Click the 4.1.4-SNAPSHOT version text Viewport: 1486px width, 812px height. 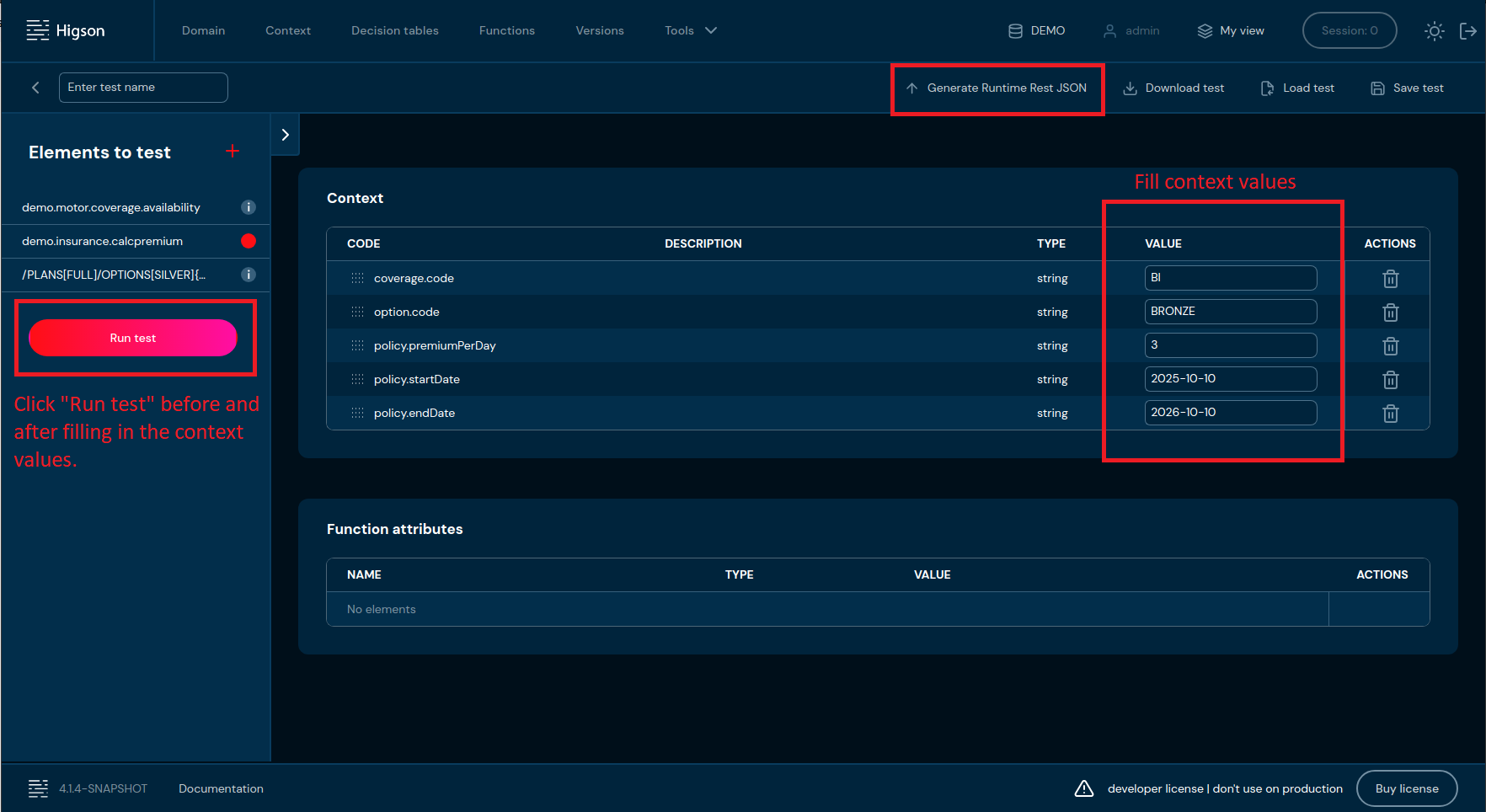click(103, 788)
